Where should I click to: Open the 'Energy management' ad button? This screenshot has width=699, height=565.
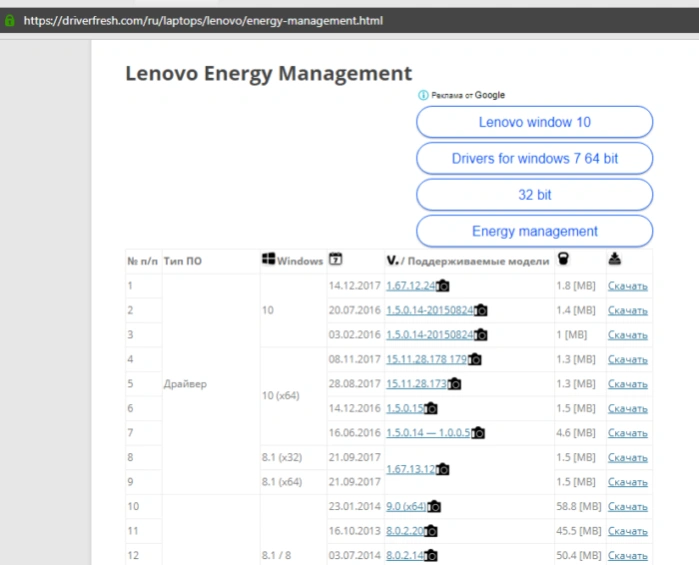pos(535,231)
